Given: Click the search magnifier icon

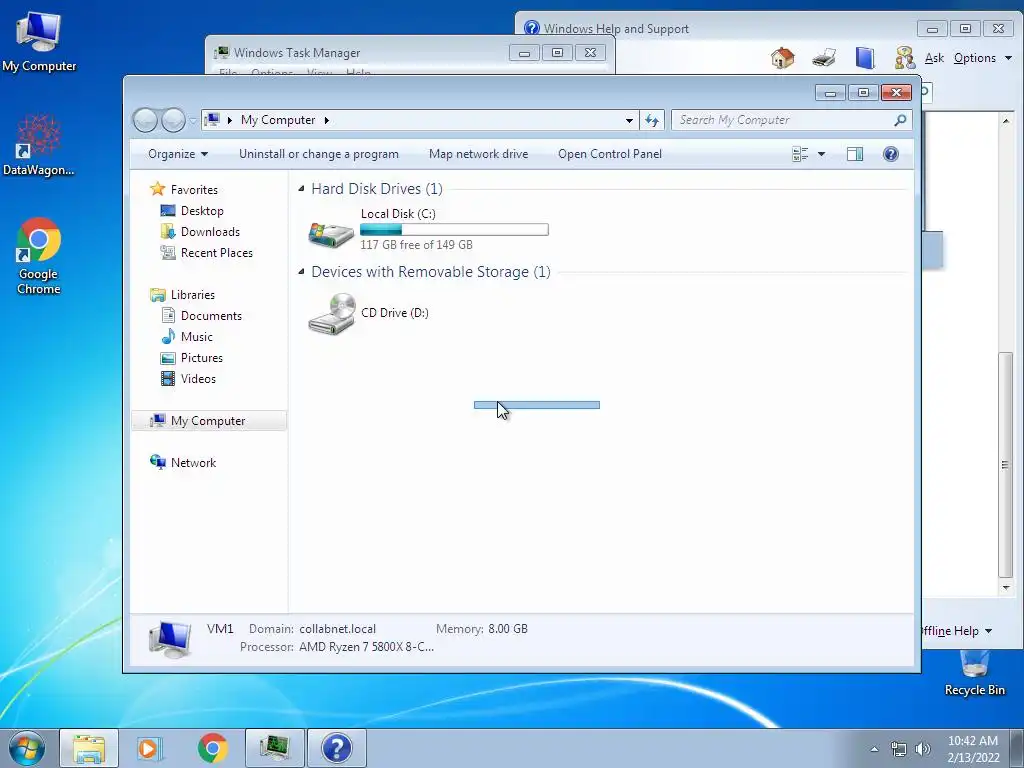Looking at the screenshot, I should click(x=901, y=120).
